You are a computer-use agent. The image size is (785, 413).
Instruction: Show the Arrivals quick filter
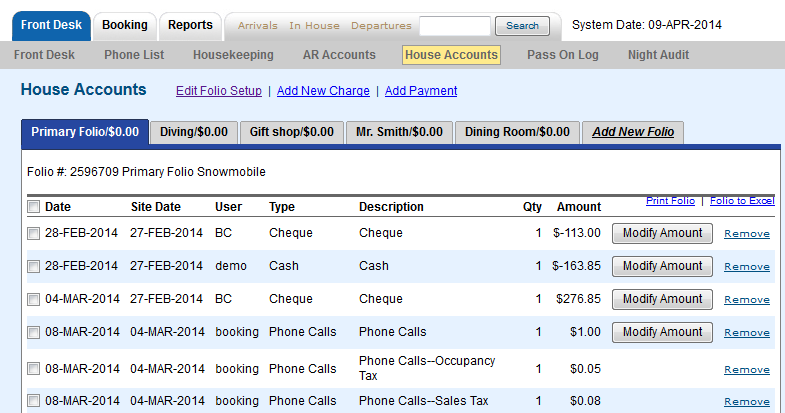pyautogui.click(x=257, y=26)
